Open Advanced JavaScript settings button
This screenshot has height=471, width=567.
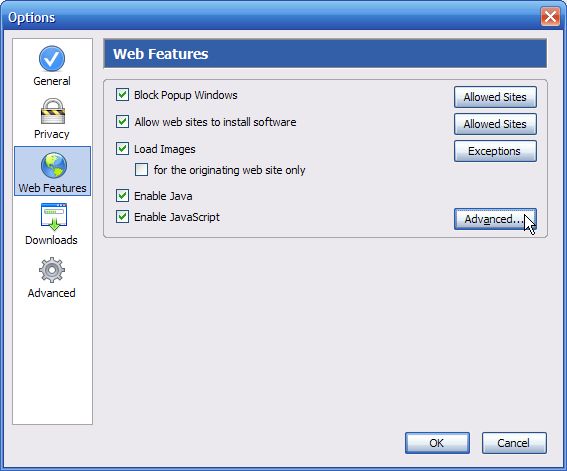coord(495,219)
